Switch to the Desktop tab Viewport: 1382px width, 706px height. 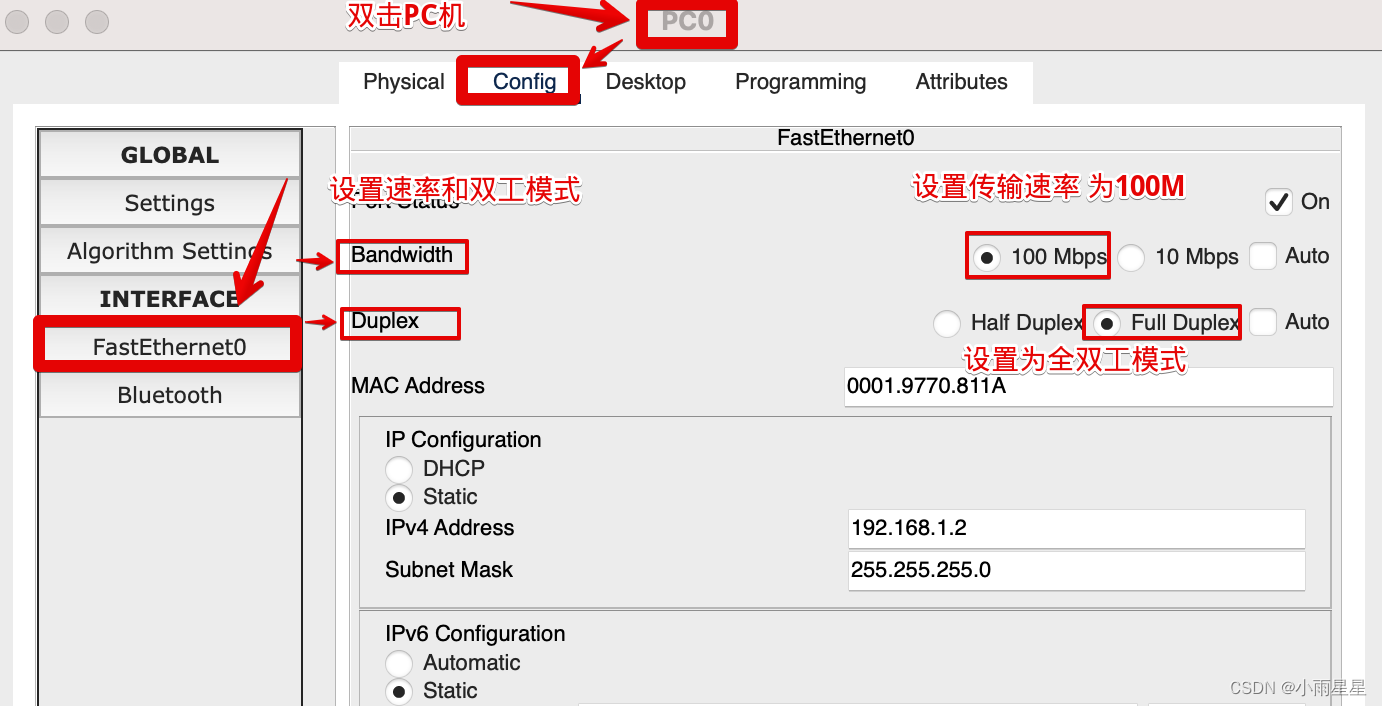point(646,82)
